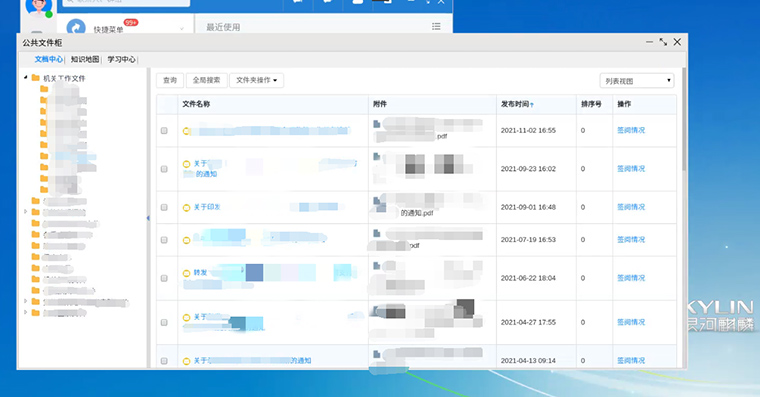This screenshot has width=760, height=397.
Task: Check the row dated 2021-06-22 18:04
Action: click(164, 278)
